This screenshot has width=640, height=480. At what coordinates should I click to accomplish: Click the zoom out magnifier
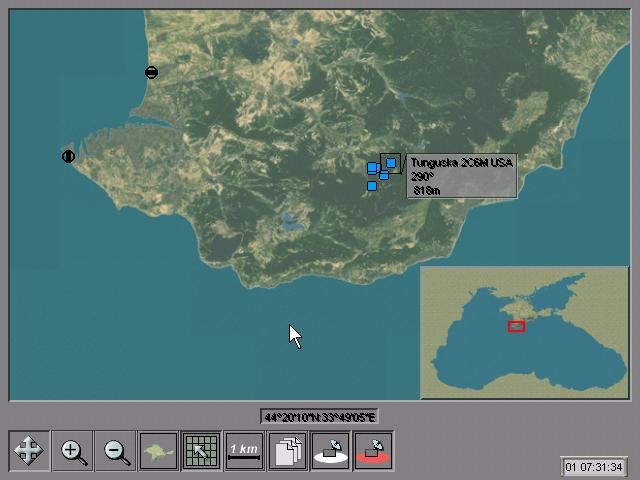pyautogui.click(x=117, y=451)
